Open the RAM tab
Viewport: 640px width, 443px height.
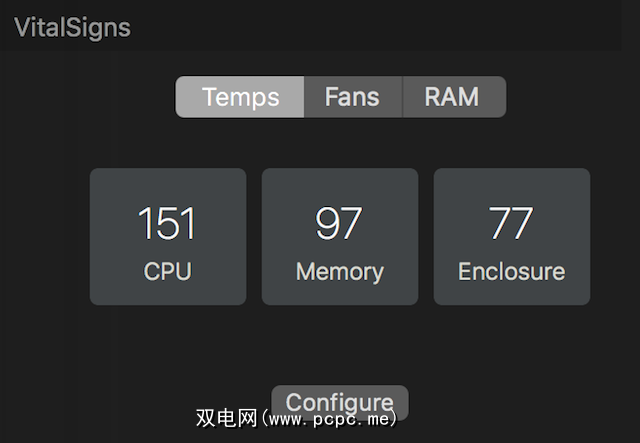pyautogui.click(x=452, y=97)
